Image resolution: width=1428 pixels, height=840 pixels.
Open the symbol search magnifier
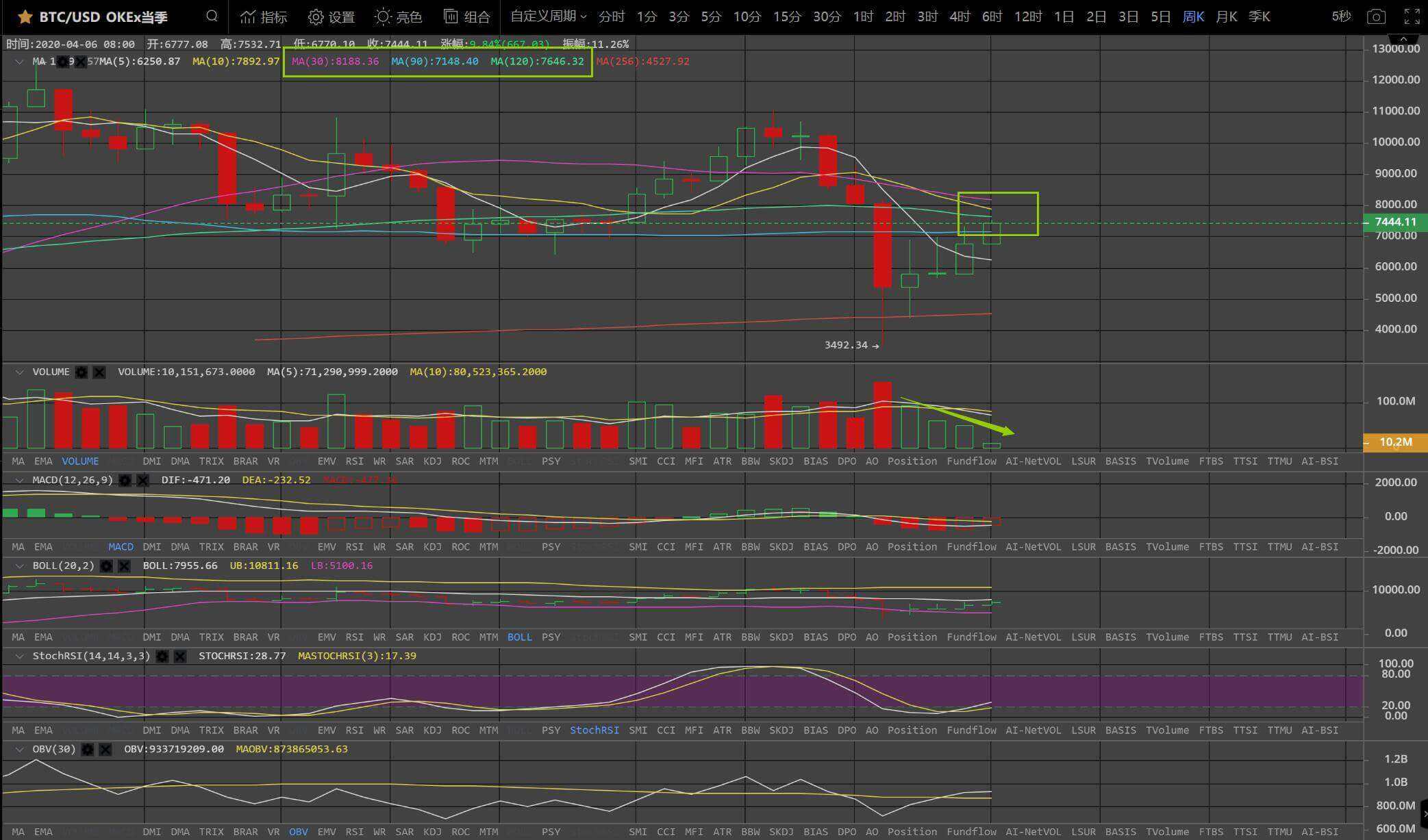pos(212,16)
